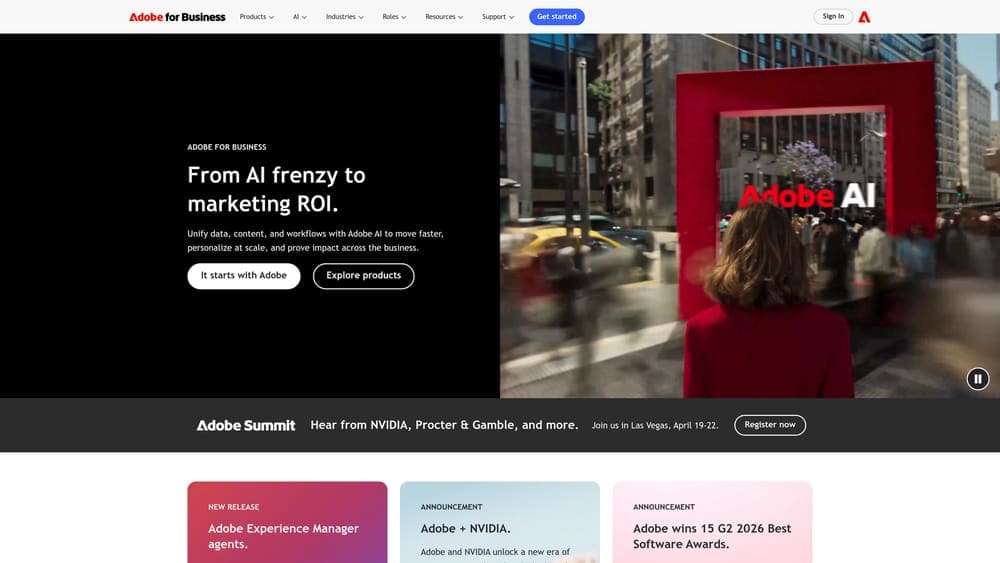Pause the hero video

coord(978,379)
